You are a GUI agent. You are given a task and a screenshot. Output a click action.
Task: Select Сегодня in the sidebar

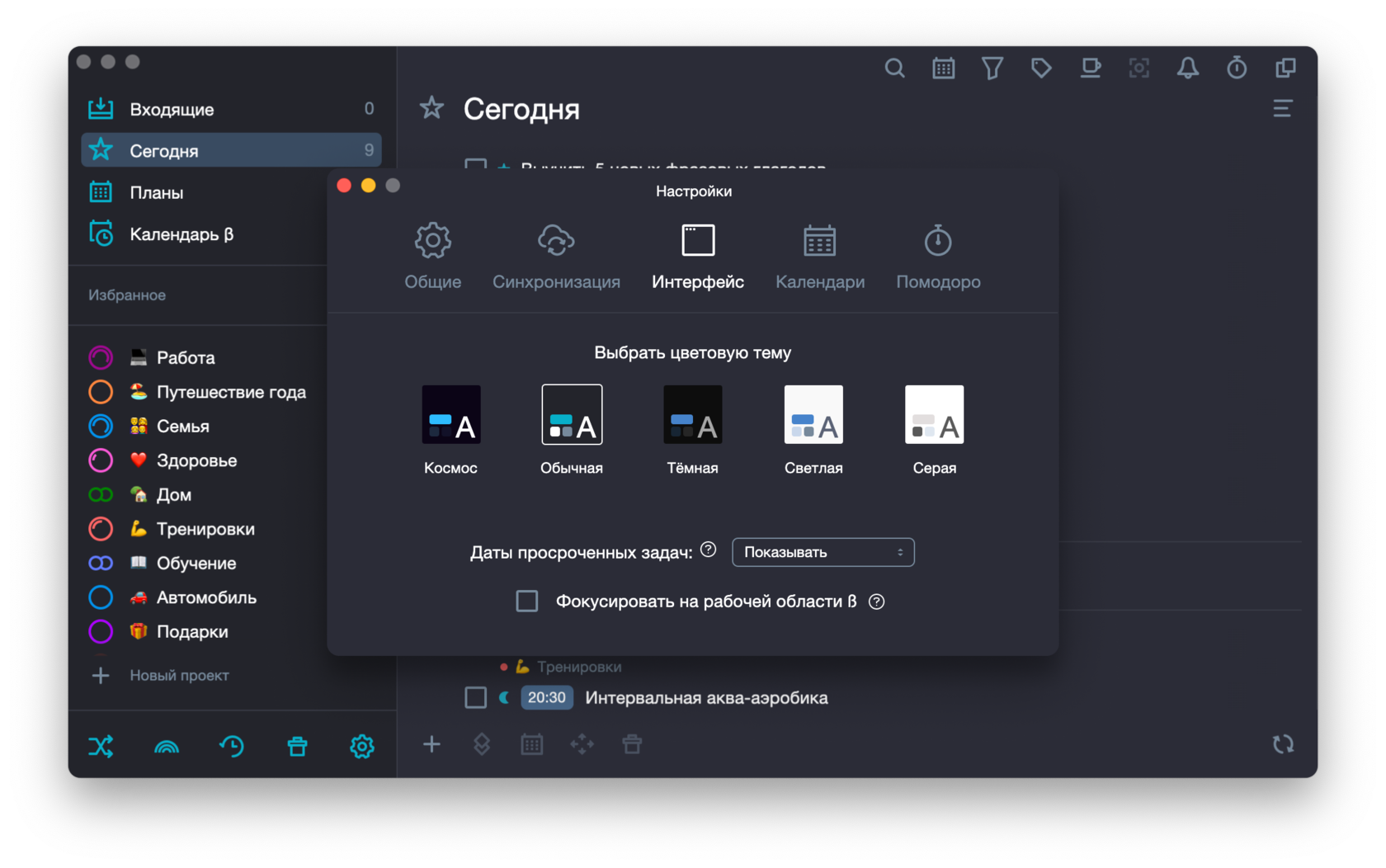pyautogui.click(x=231, y=150)
